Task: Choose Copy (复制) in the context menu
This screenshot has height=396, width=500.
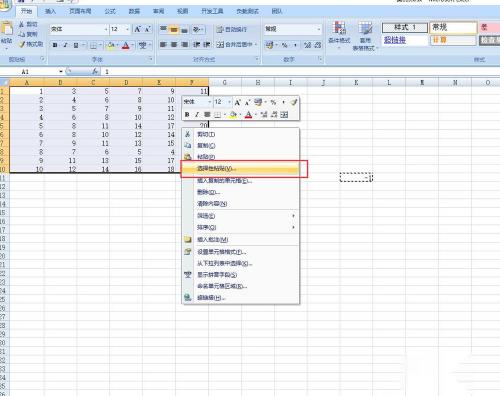Action: 240,146
